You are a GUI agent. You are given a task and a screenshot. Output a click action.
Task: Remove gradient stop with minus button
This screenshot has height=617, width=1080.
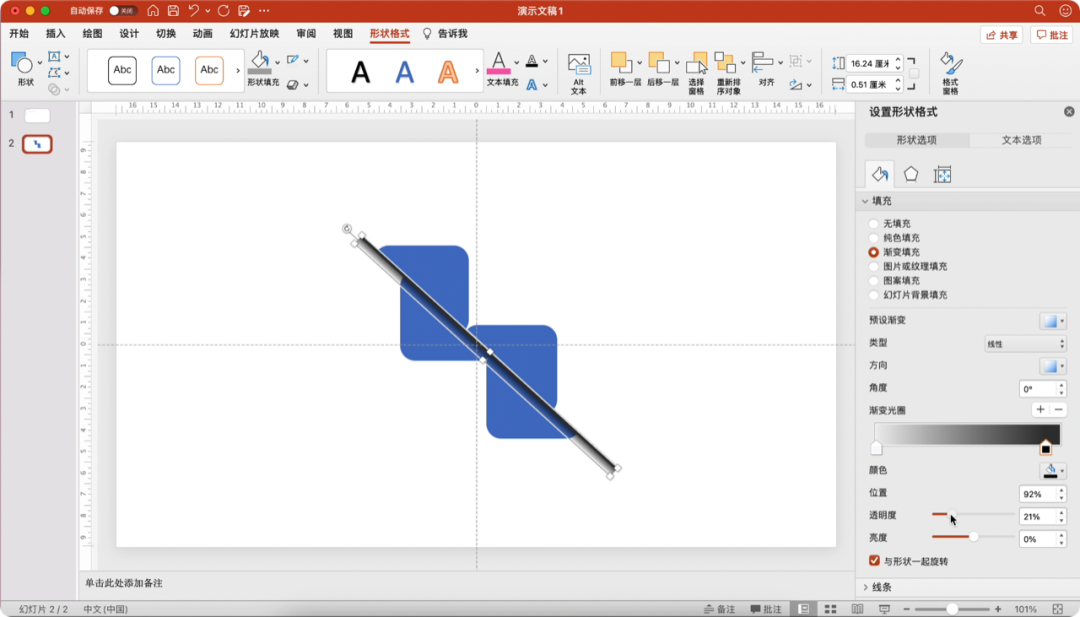tap(1059, 410)
